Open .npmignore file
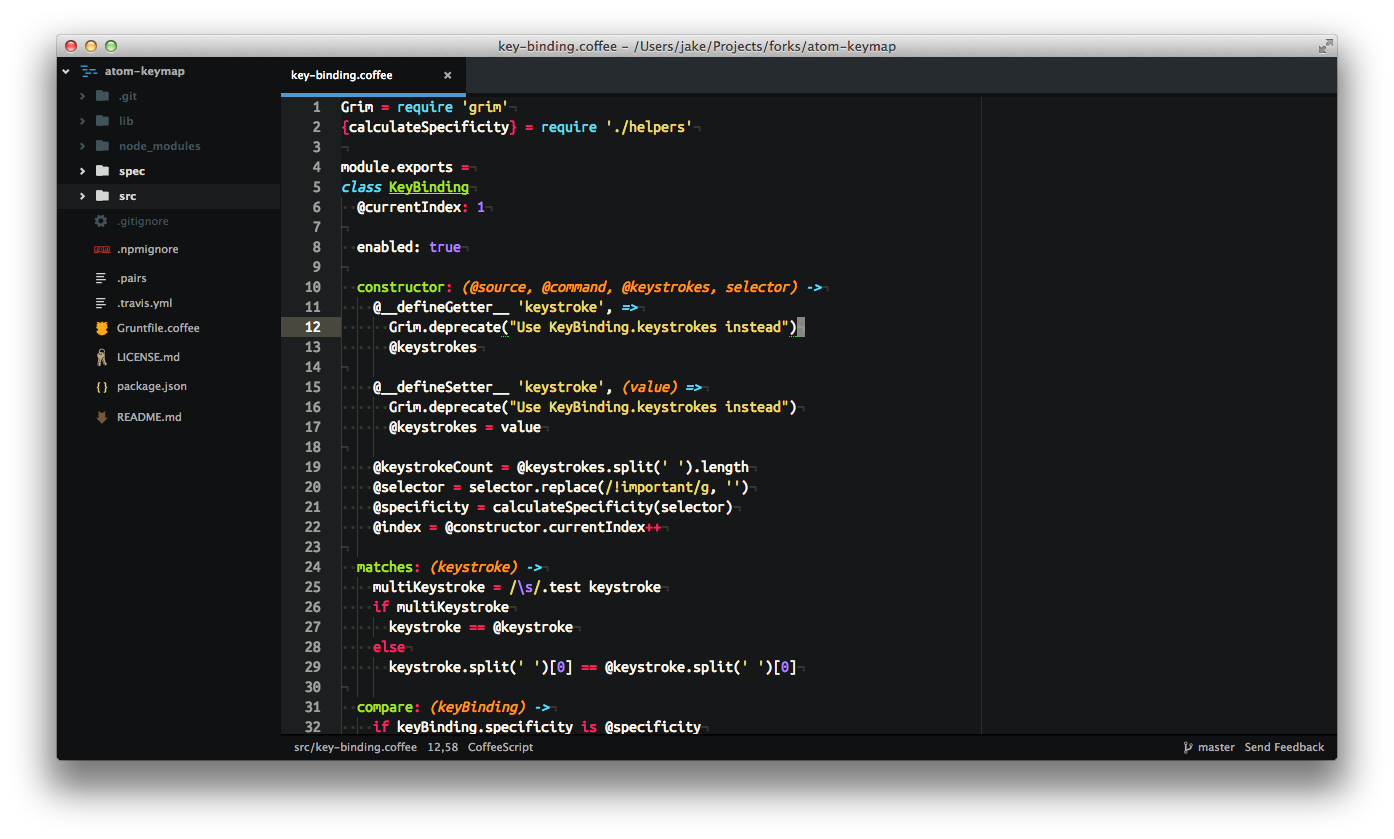The height and width of the screenshot is (839, 1394). click(148, 249)
